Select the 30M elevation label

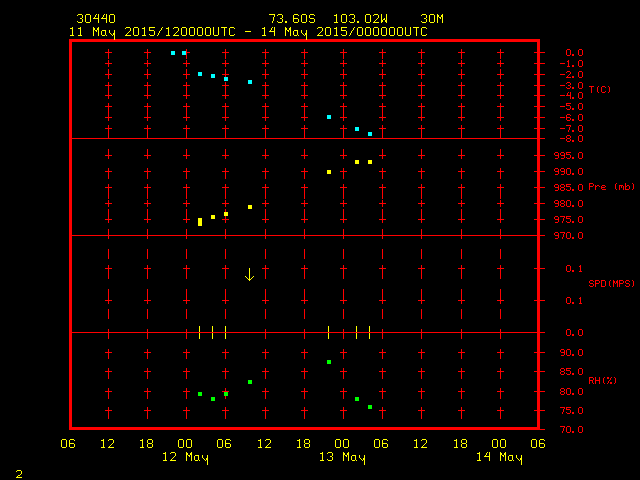(432, 19)
